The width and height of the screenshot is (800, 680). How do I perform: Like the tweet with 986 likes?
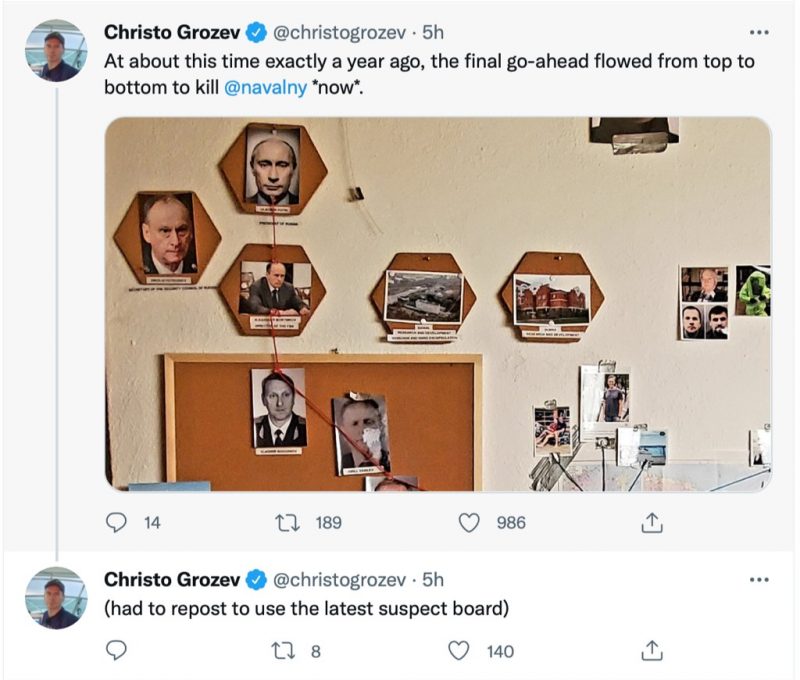click(470, 522)
